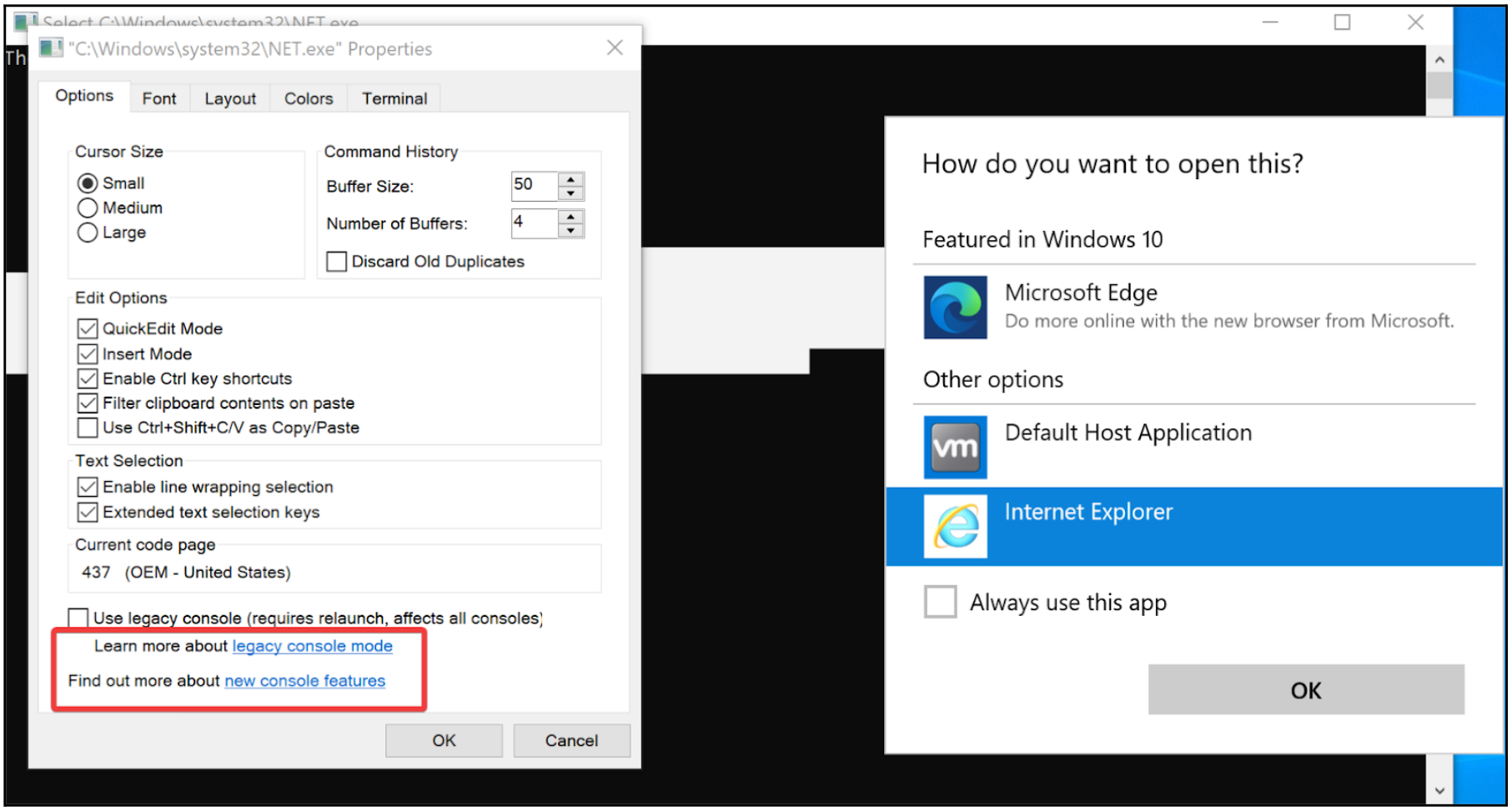Select Internet Explorer entry
1512x811 pixels.
tap(1194, 527)
